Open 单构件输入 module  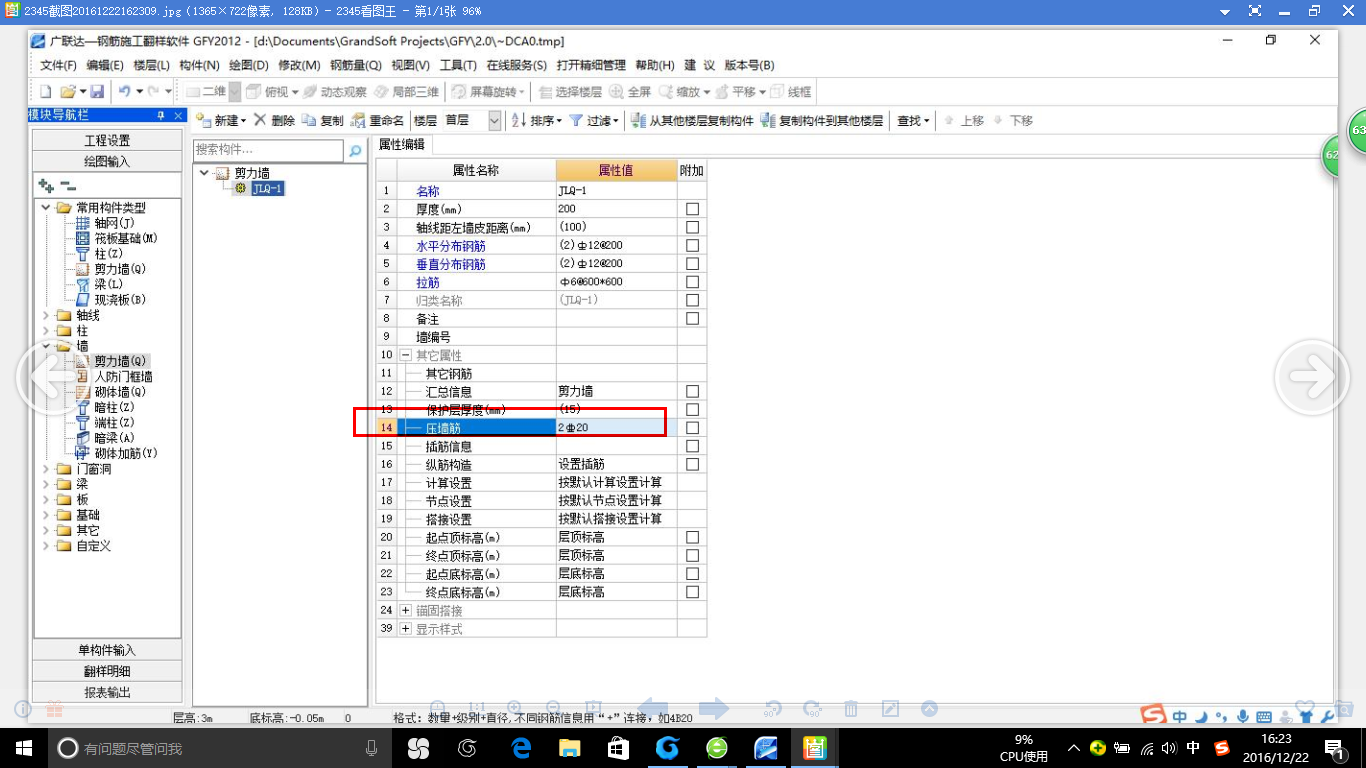[107, 650]
